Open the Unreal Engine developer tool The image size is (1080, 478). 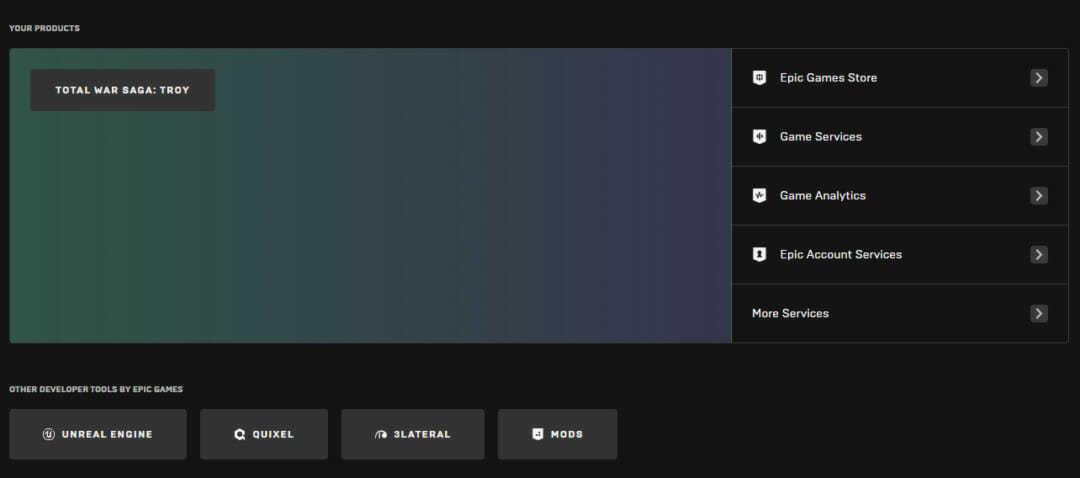click(98, 435)
